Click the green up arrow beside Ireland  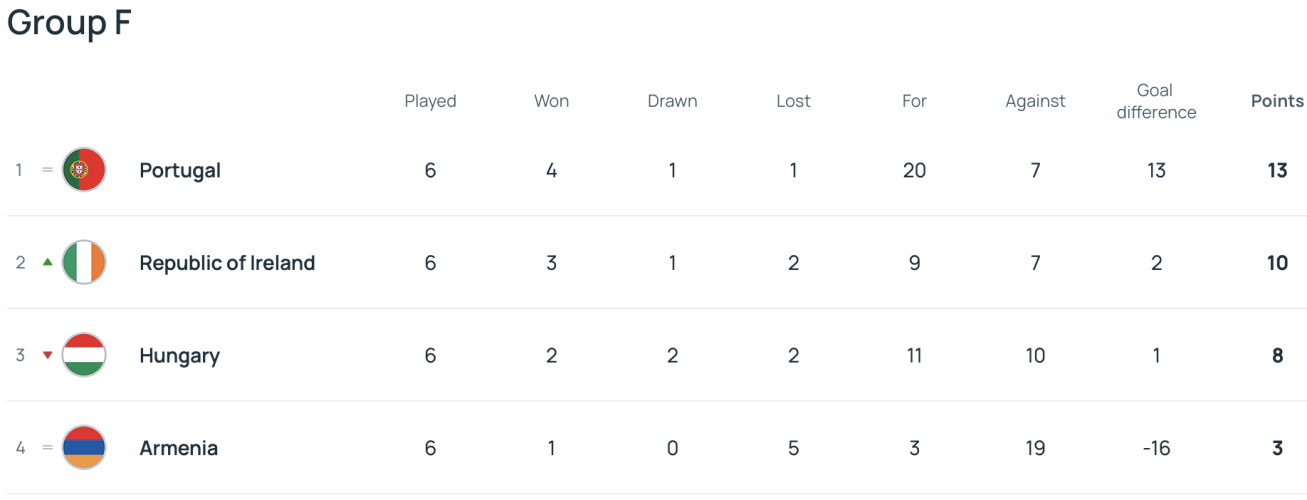point(47,262)
